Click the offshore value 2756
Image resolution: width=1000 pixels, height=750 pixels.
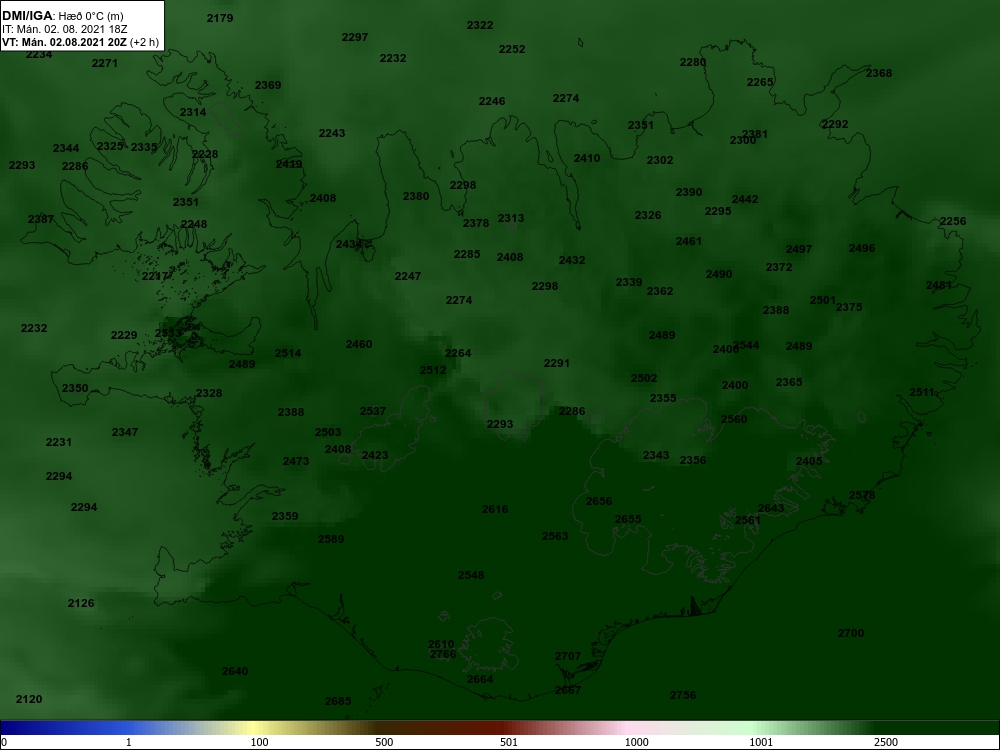point(683,696)
